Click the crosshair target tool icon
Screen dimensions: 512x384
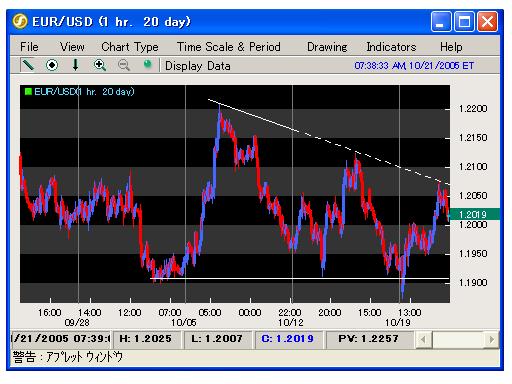[x=52, y=65]
